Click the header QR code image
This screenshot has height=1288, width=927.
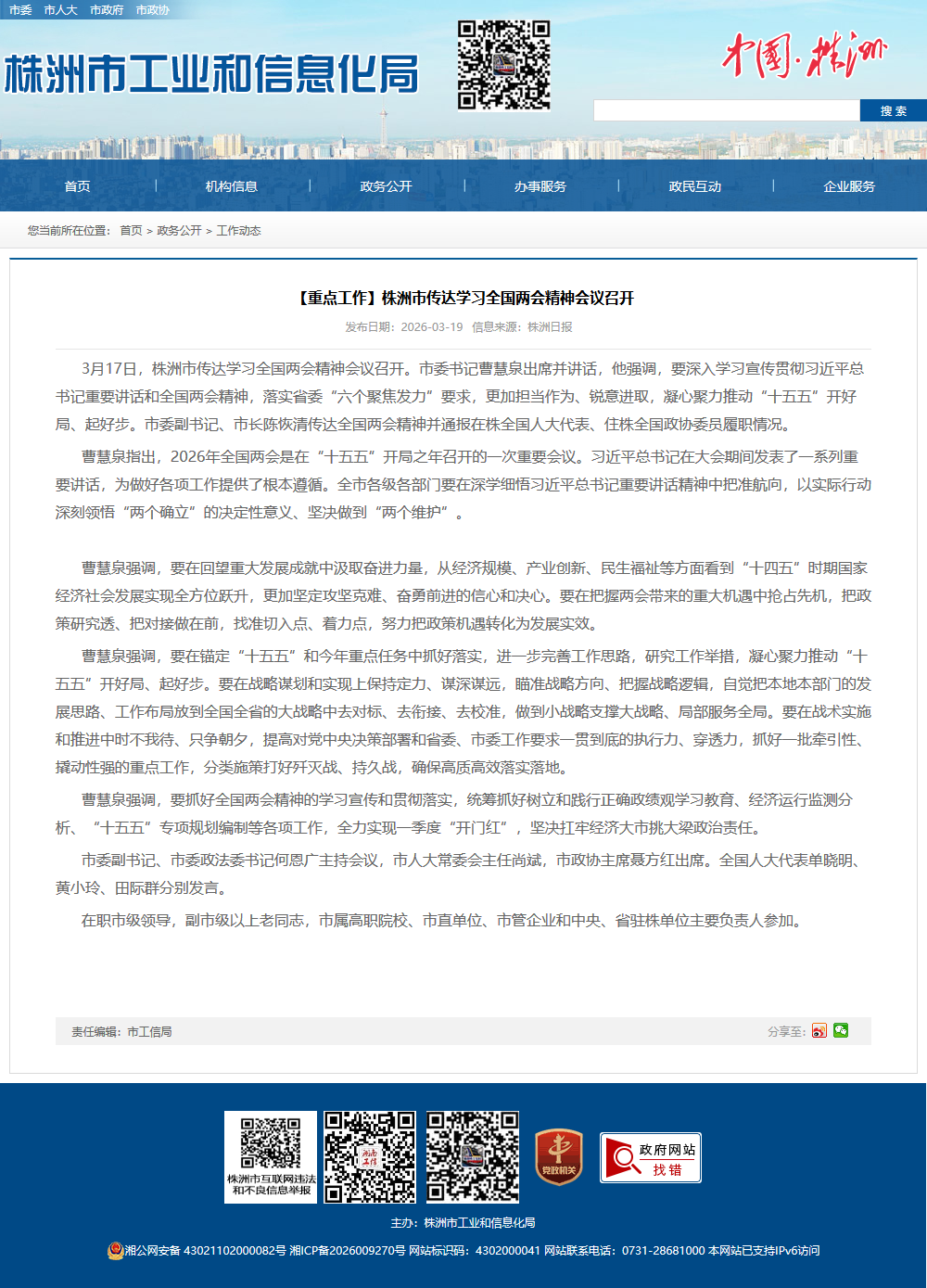pyautogui.click(x=503, y=65)
